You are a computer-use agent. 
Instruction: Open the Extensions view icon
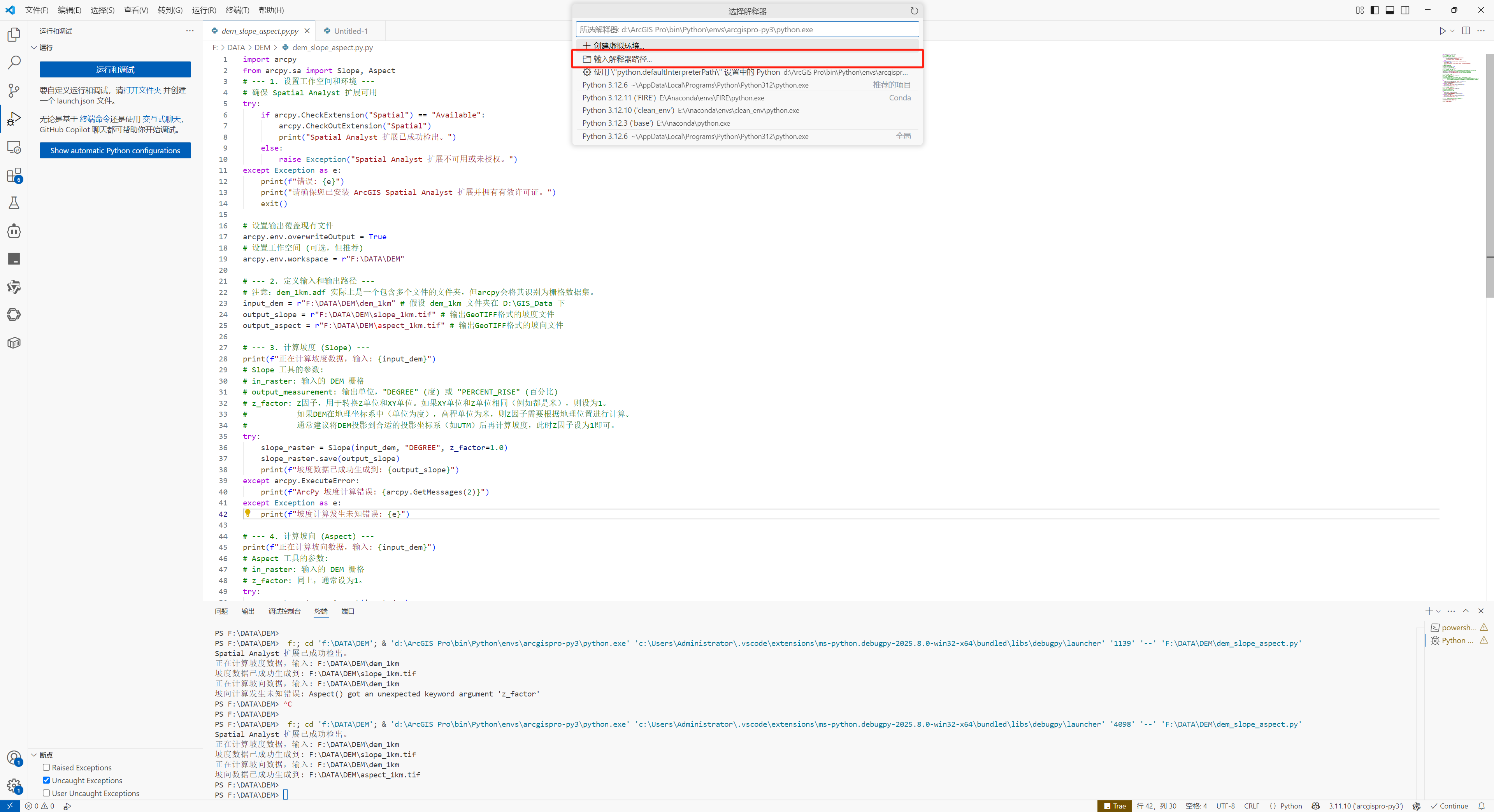tap(14, 175)
